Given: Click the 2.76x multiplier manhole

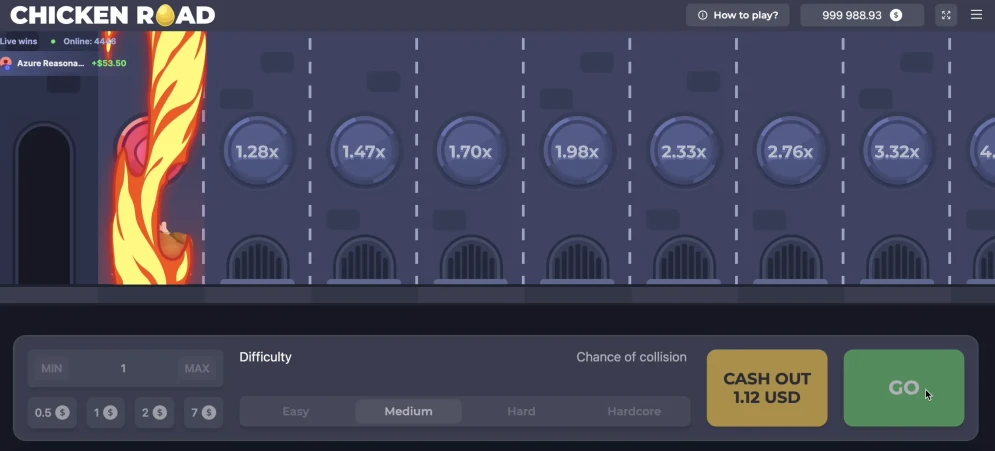Looking at the screenshot, I should tap(790, 152).
